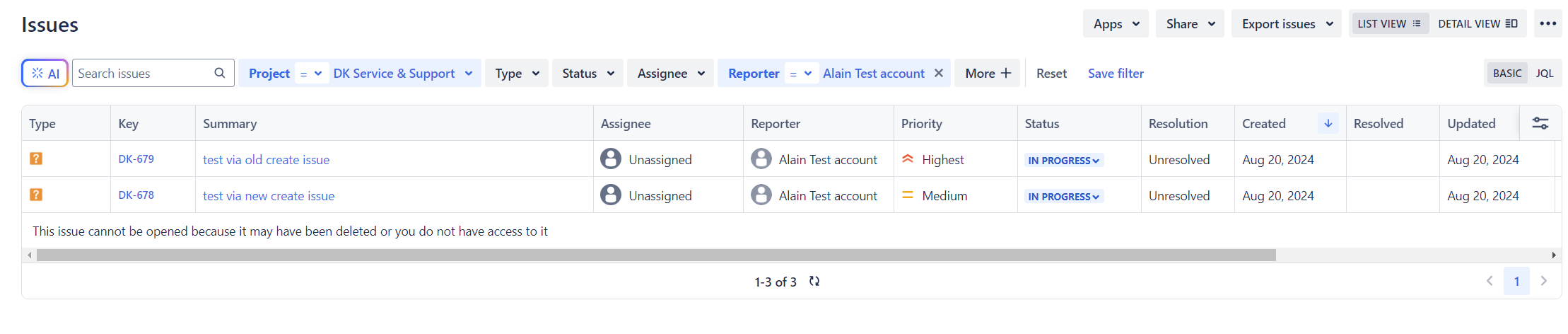The image size is (1568, 334).
Task: Click the Alain Test account reporter value
Action: (x=873, y=73)
